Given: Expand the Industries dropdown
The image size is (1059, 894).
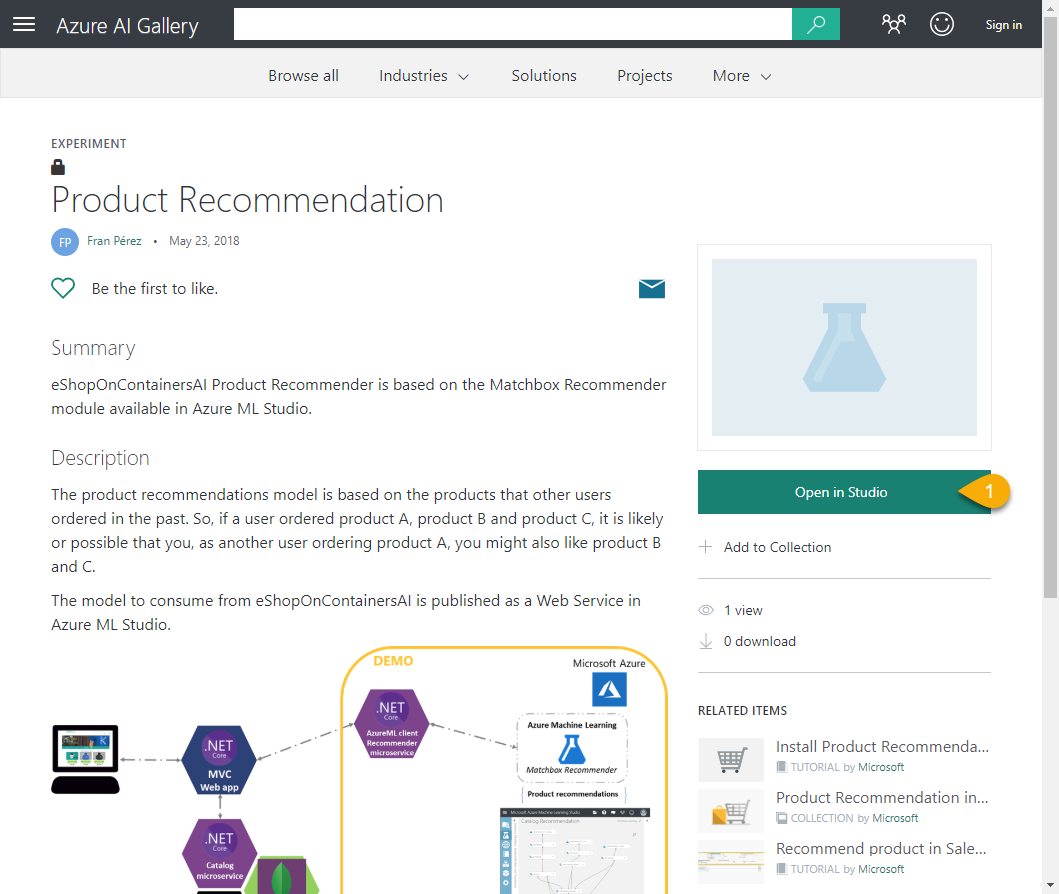Looking at the screenshot, I should [x=423, y=76].
